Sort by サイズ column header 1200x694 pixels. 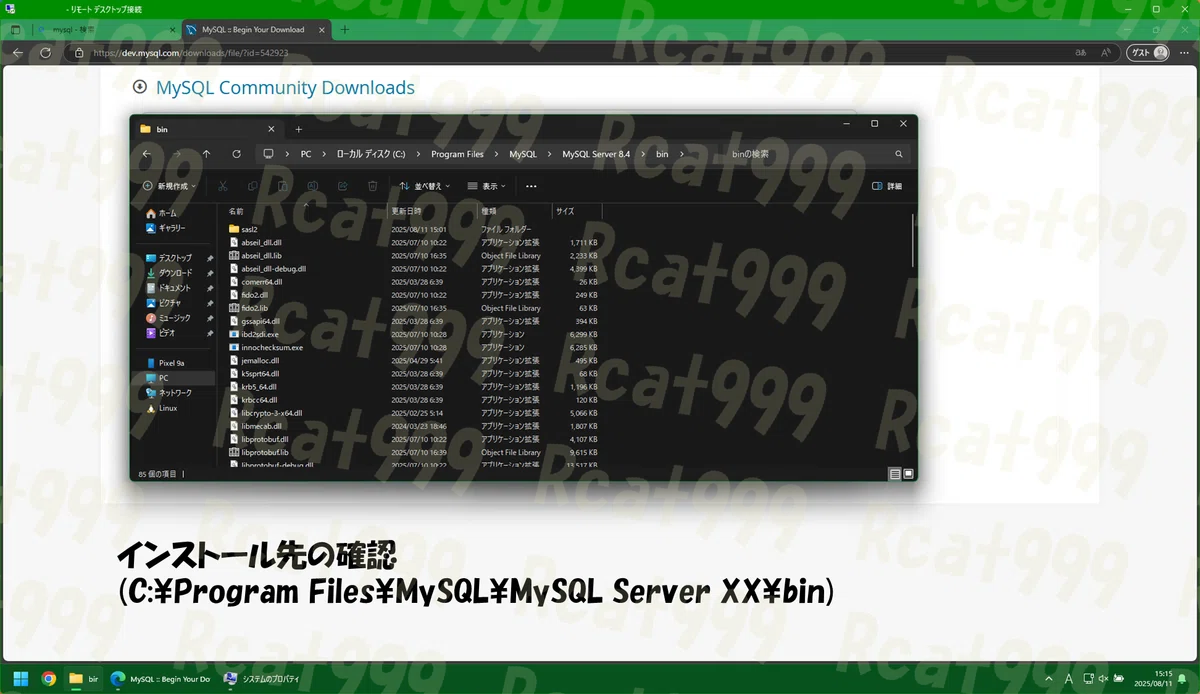click(565, 211)
